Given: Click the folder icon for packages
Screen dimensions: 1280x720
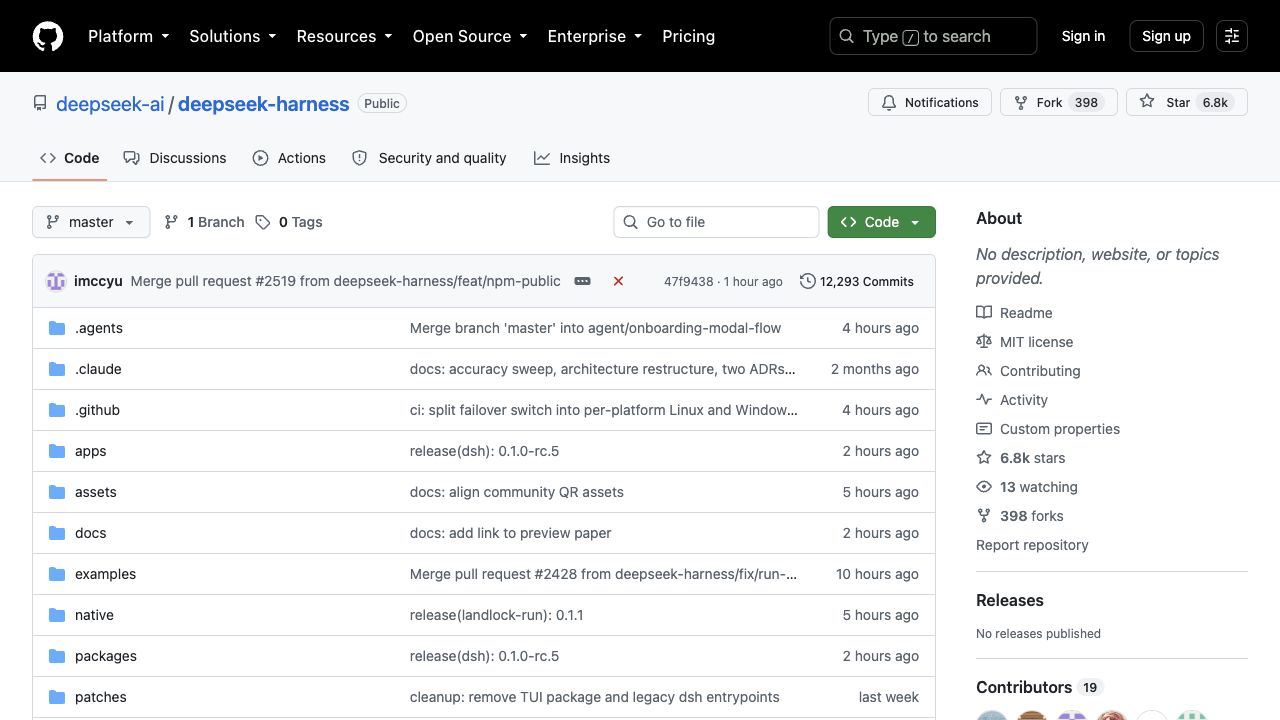Looking at the screenshot, I should click(x=57, y=656).
